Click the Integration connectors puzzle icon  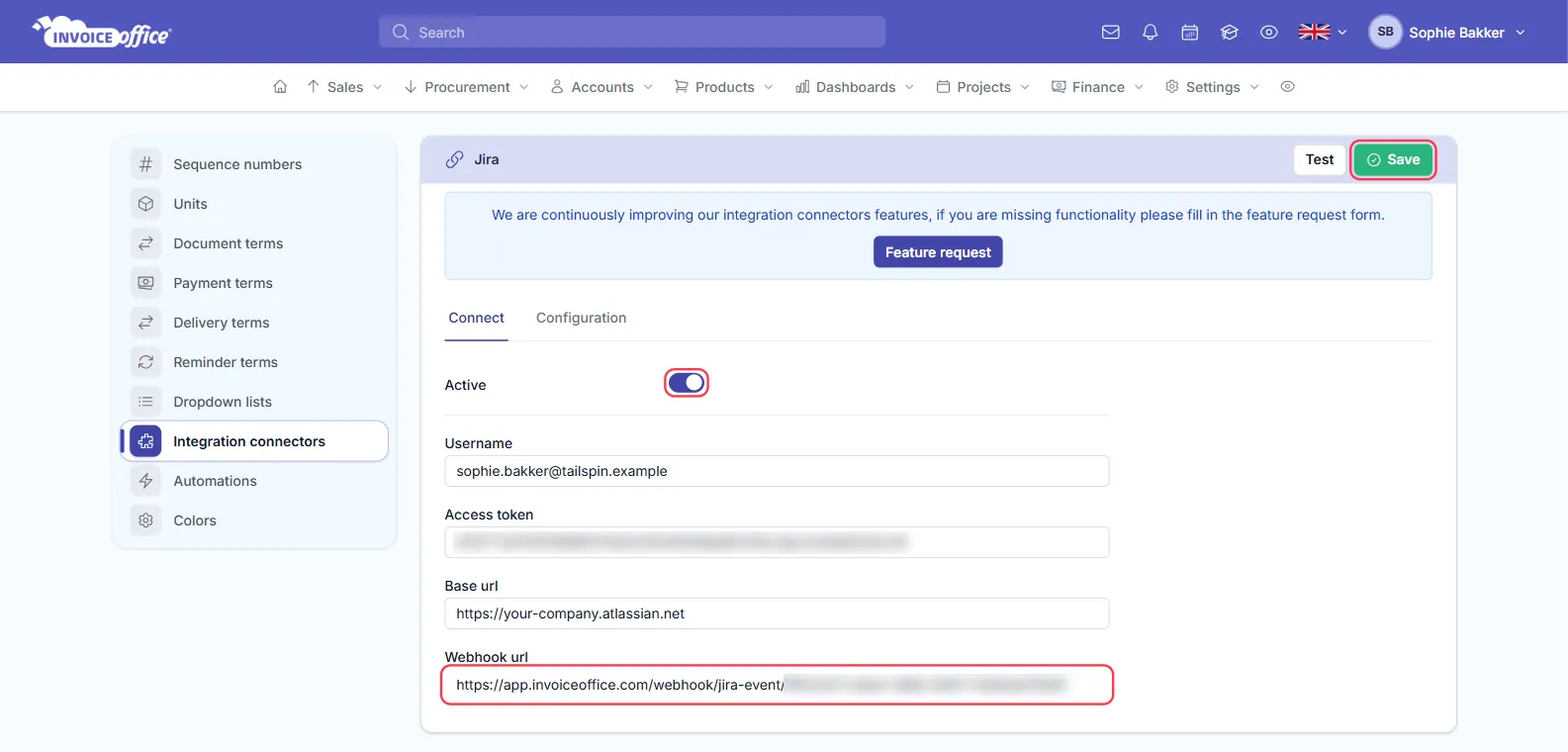(145, 441)
